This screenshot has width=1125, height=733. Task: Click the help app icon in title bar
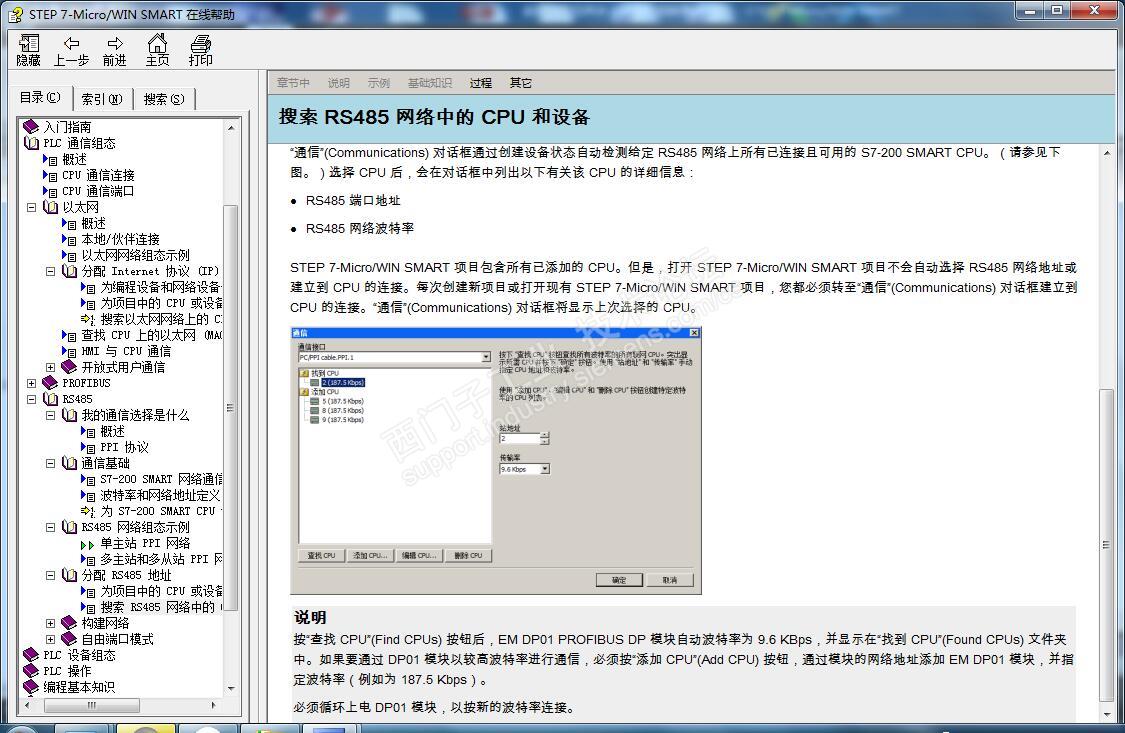[x=16, y=14]
